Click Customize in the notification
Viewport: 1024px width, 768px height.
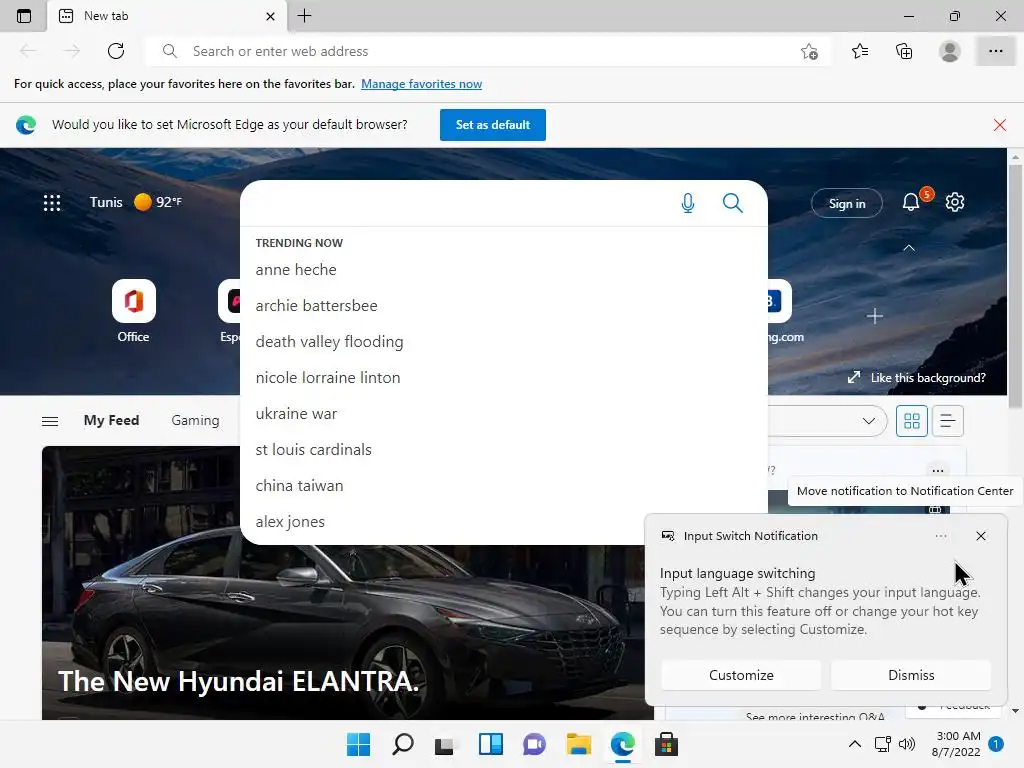[x=741, y=675]
